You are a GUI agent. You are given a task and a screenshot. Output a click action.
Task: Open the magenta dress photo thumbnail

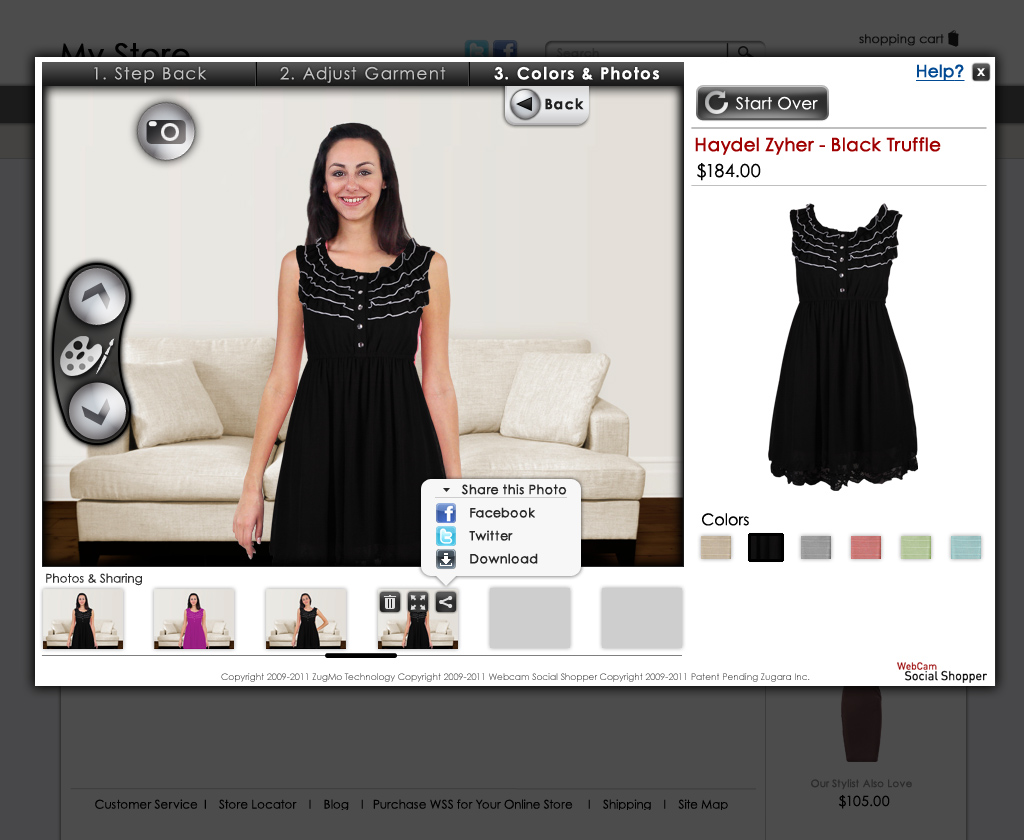tap(194, 619)
